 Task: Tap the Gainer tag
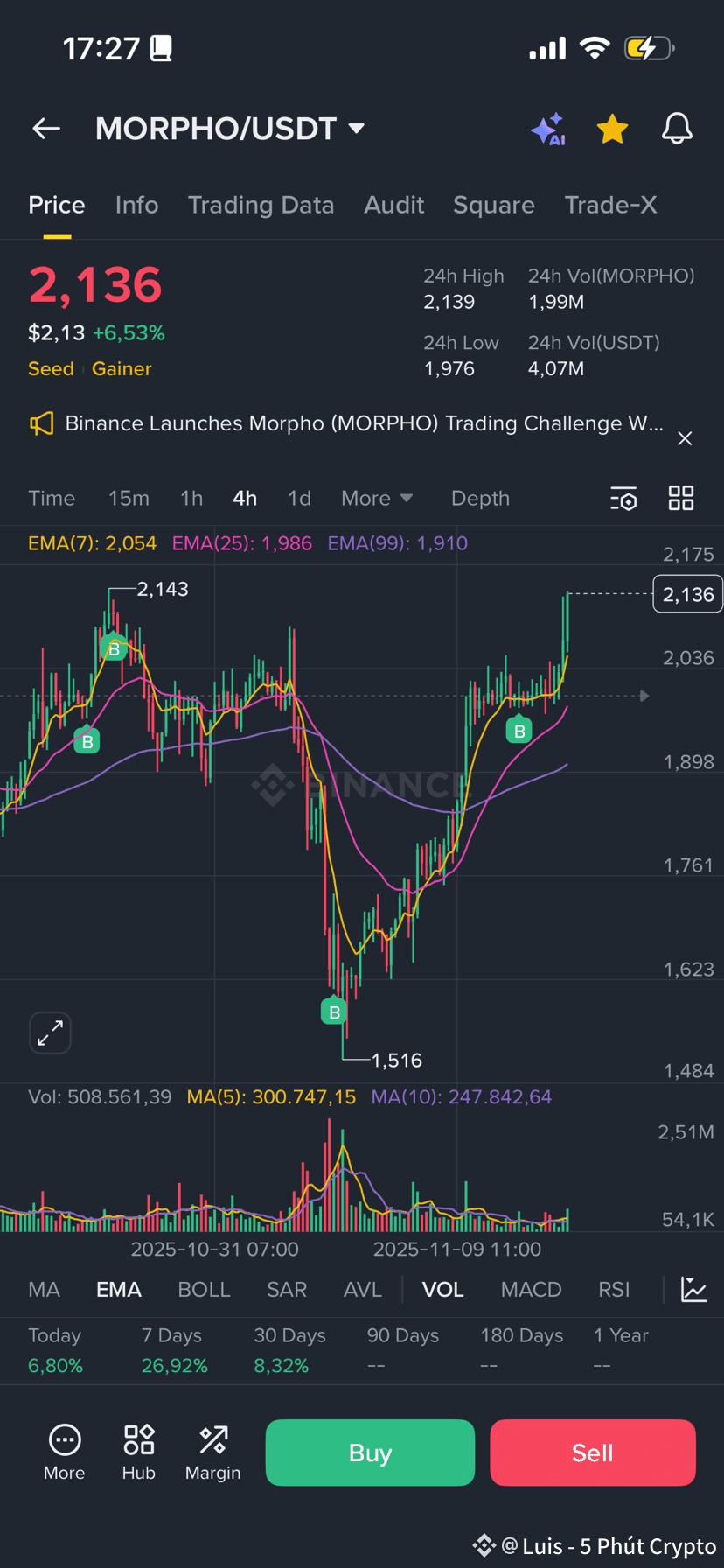pyautogui.click(x=122, y=369)
